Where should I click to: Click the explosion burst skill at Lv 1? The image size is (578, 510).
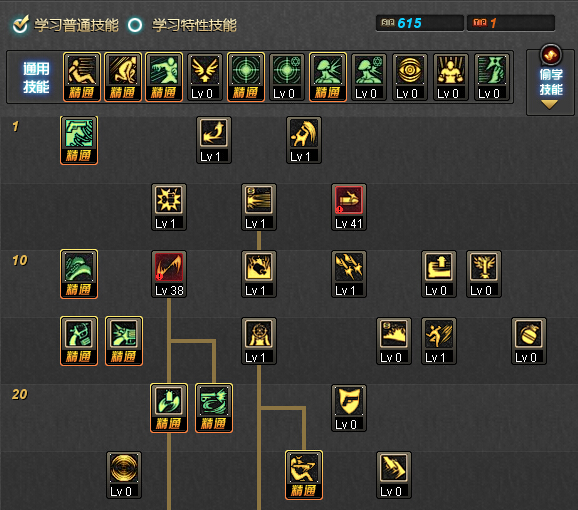(x=169, y=207)
